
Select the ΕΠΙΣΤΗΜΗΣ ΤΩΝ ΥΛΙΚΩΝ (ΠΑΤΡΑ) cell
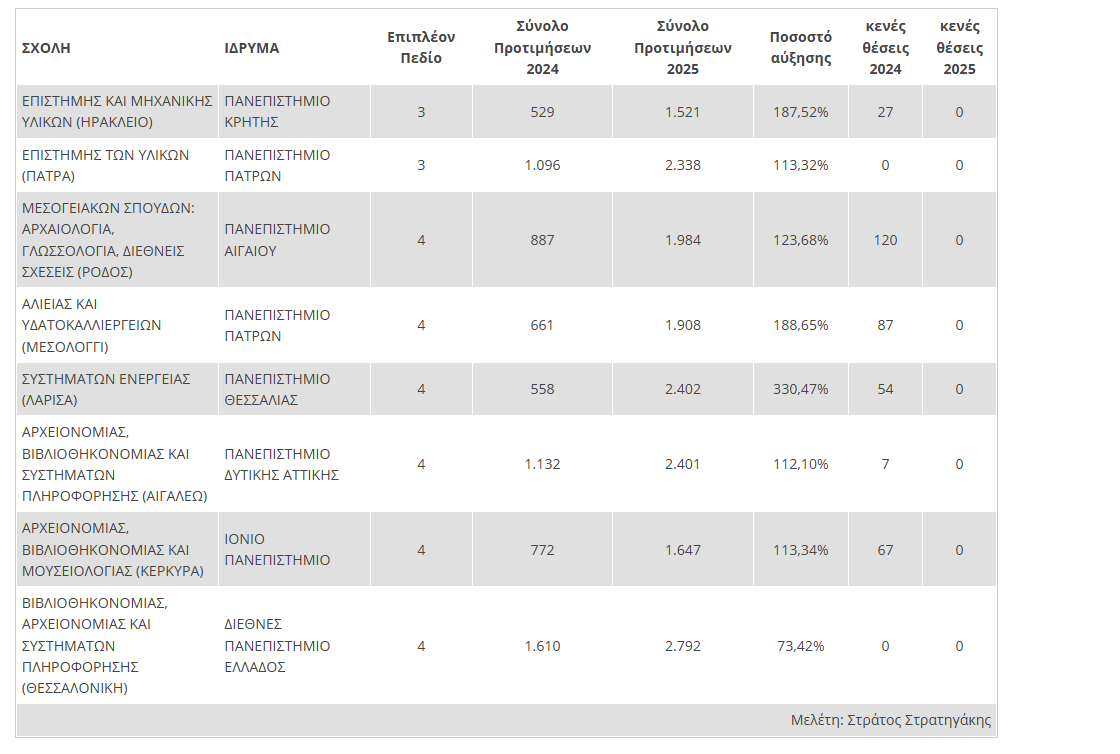coord(105,165)
